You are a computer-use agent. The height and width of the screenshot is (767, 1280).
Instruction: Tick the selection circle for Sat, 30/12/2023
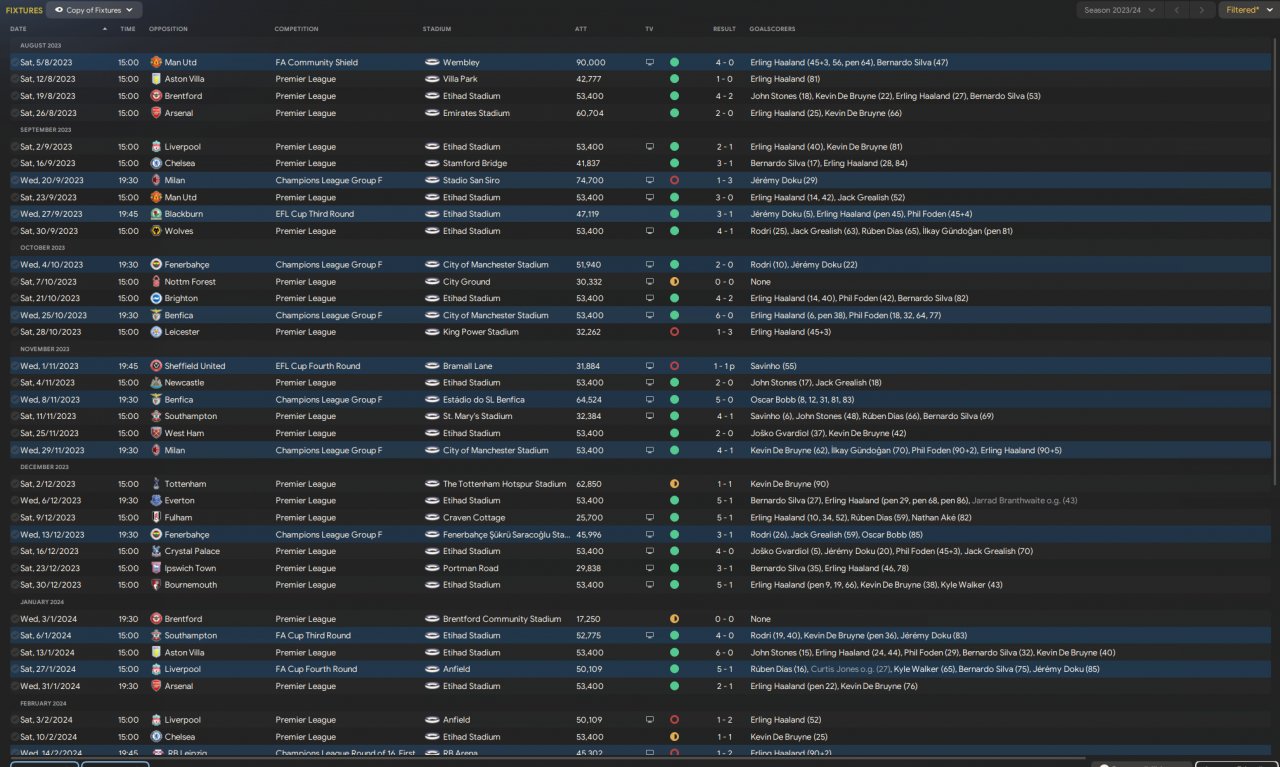tap(15, 585)
